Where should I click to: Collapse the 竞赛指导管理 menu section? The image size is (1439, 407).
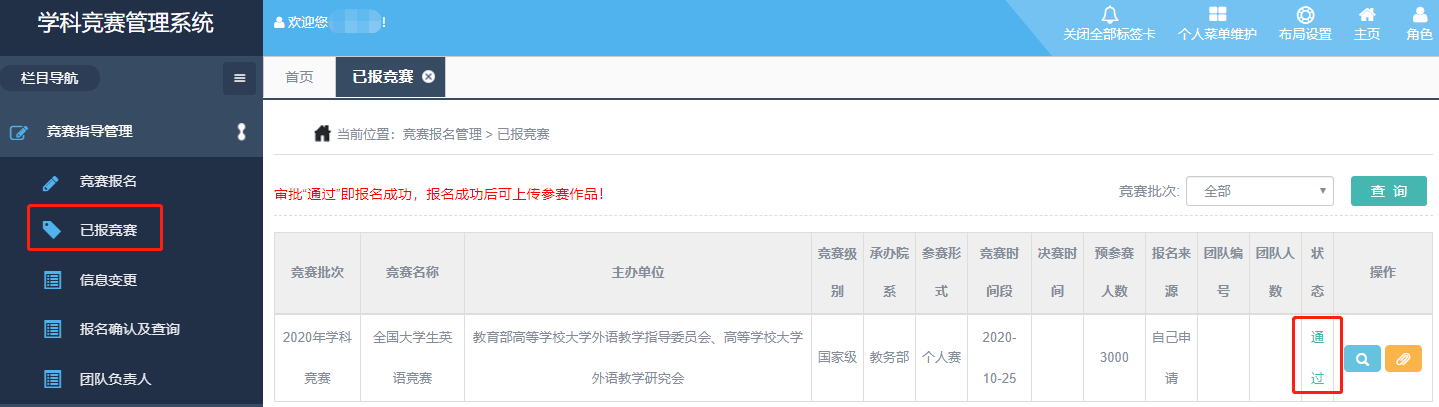(239, 131)
